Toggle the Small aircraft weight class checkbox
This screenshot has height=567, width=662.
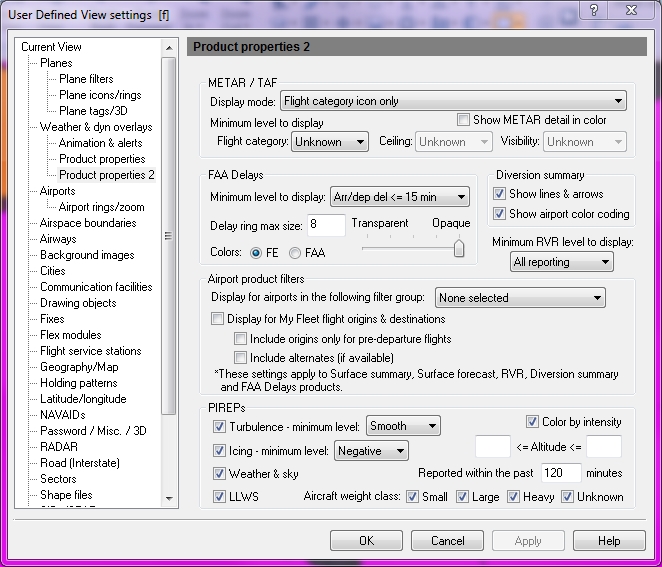(412, 496)
